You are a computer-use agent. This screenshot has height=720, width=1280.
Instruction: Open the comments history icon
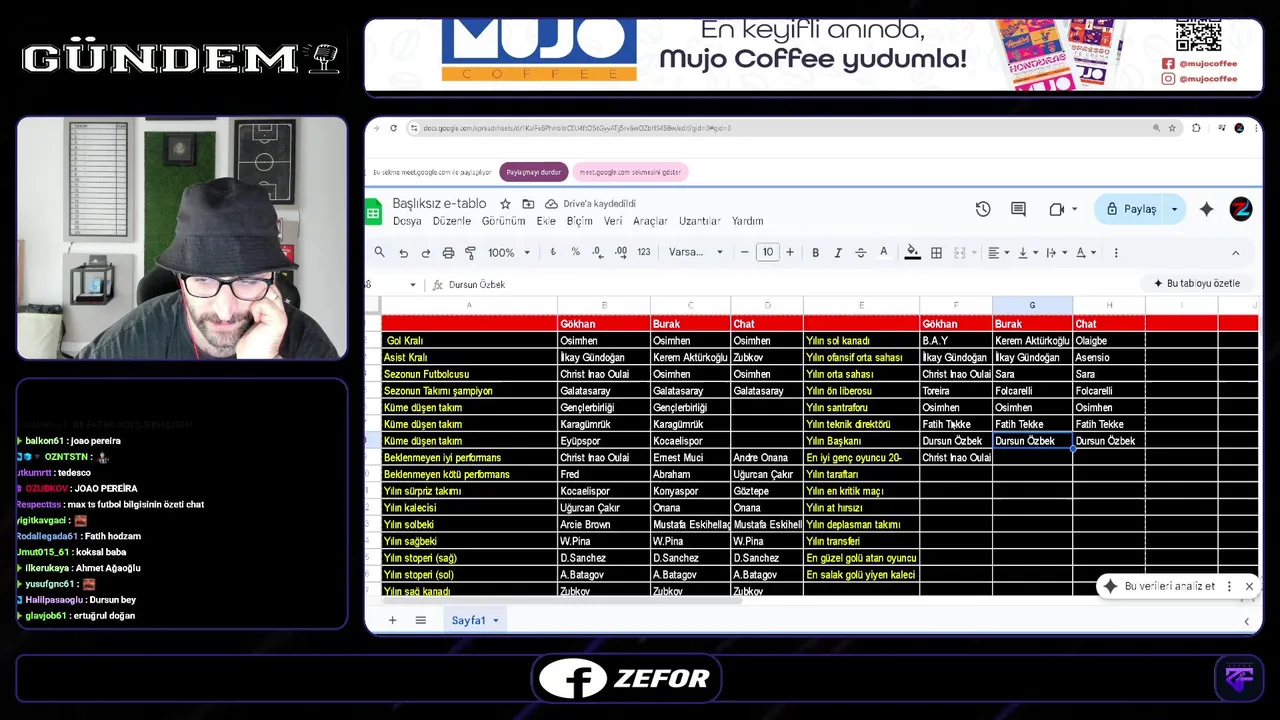(1018, 209)
